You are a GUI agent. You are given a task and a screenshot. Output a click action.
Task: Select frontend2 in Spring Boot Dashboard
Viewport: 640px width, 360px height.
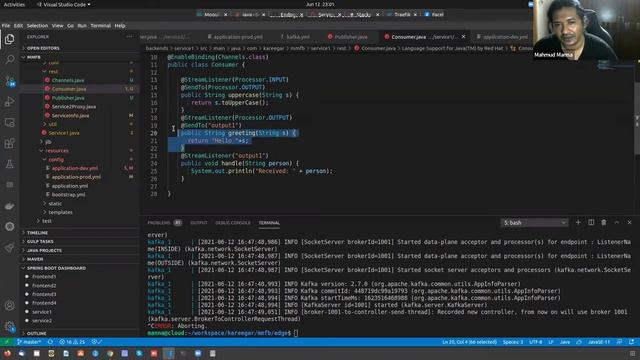(44, 286)
